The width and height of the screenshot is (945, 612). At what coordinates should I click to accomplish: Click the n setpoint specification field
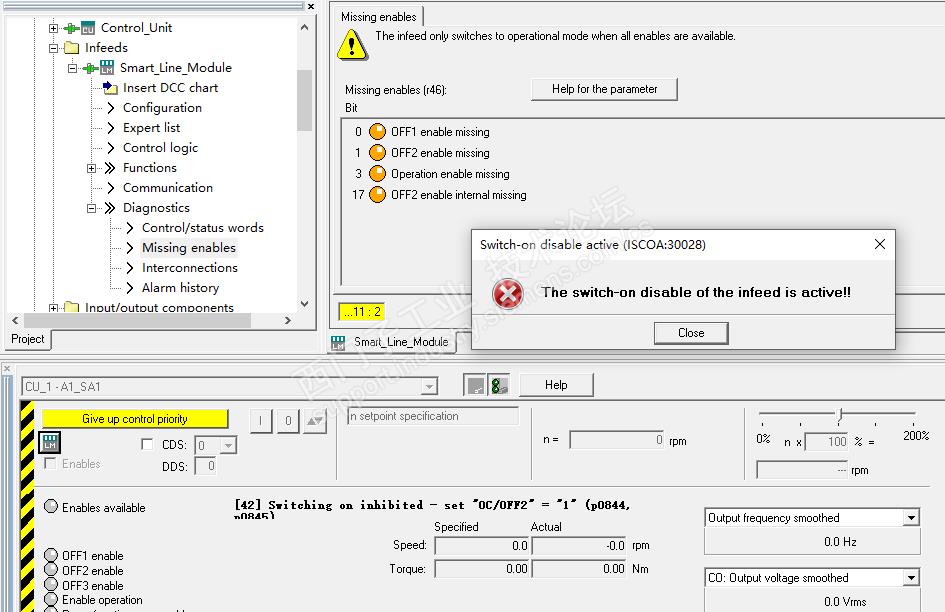(x=433, y=416)
